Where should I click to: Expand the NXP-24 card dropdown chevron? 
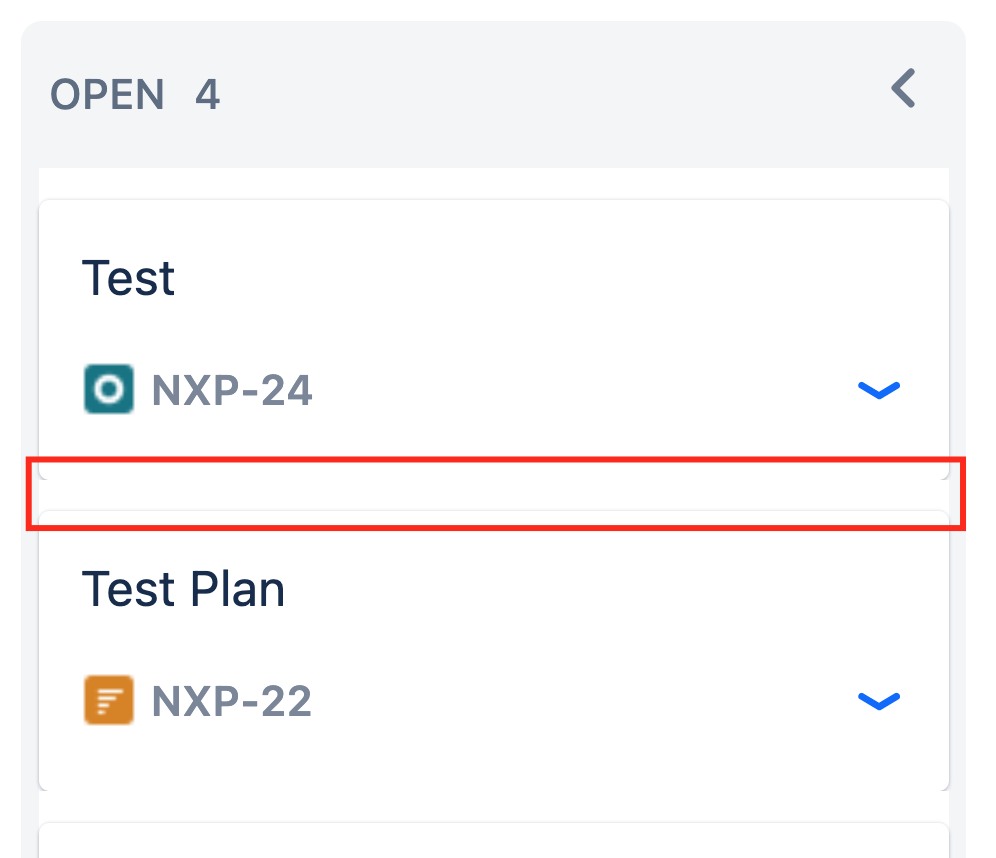pos(879,390)
